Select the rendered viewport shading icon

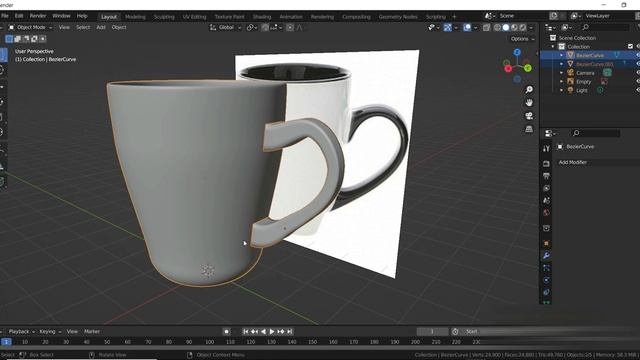point(523,27)
